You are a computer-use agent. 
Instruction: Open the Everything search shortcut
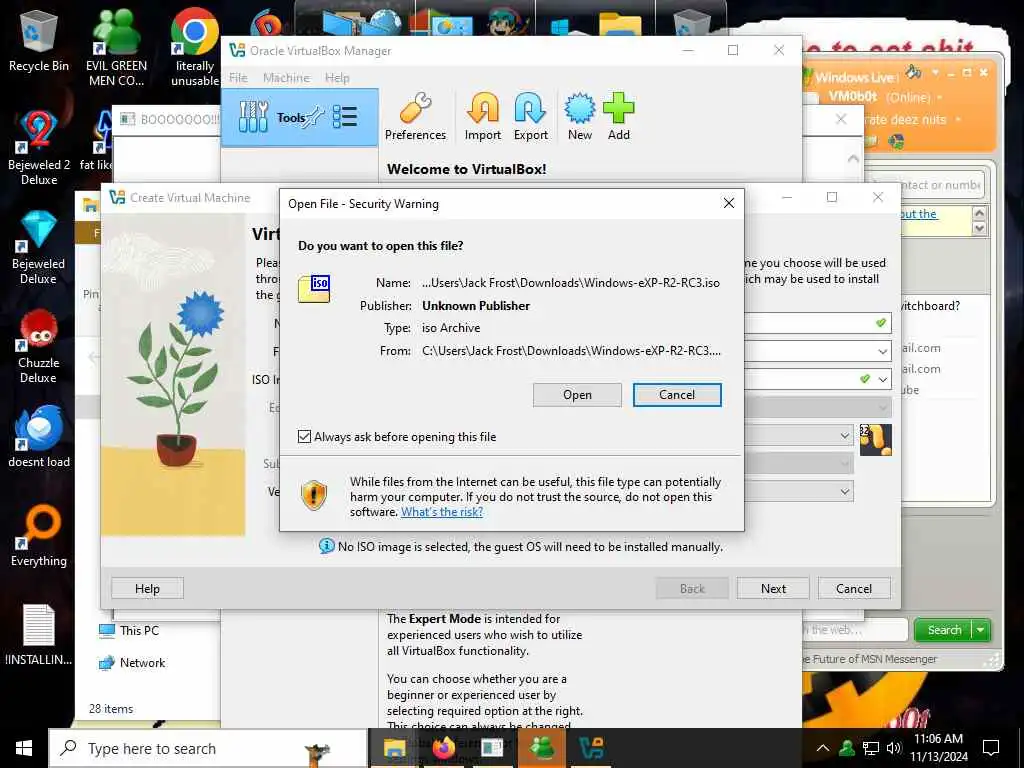coord(39,536)
